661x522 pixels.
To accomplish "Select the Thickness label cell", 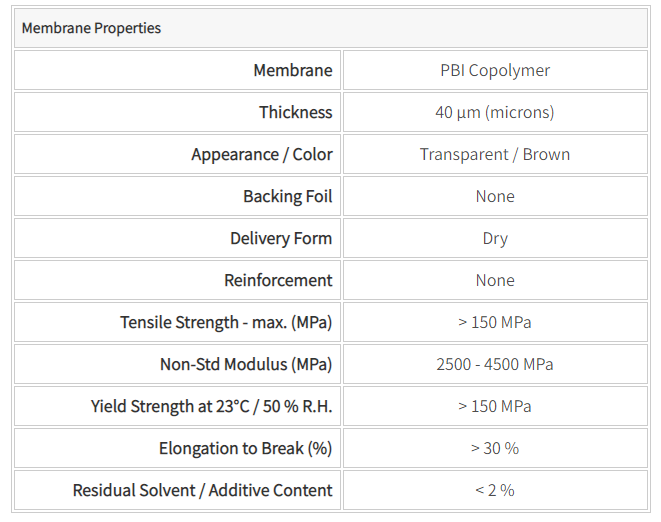I will click(x=295, y=112).
